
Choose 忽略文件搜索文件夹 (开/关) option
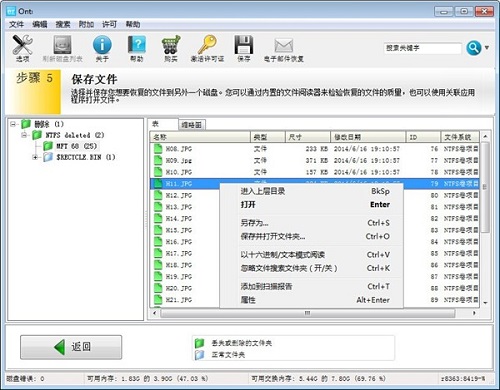click(312, 268)
